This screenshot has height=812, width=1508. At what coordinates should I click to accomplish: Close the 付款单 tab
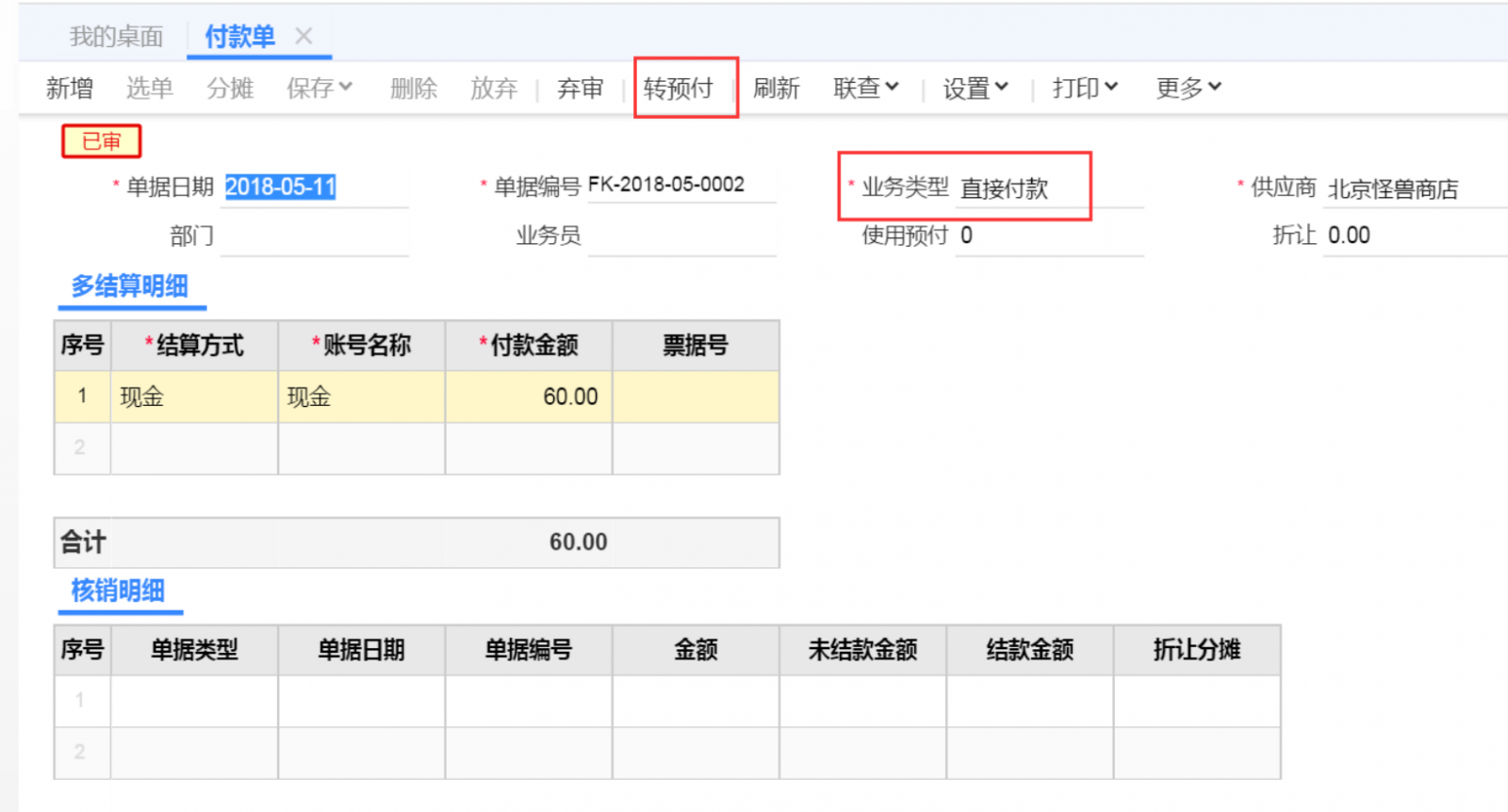coord(303,36)
